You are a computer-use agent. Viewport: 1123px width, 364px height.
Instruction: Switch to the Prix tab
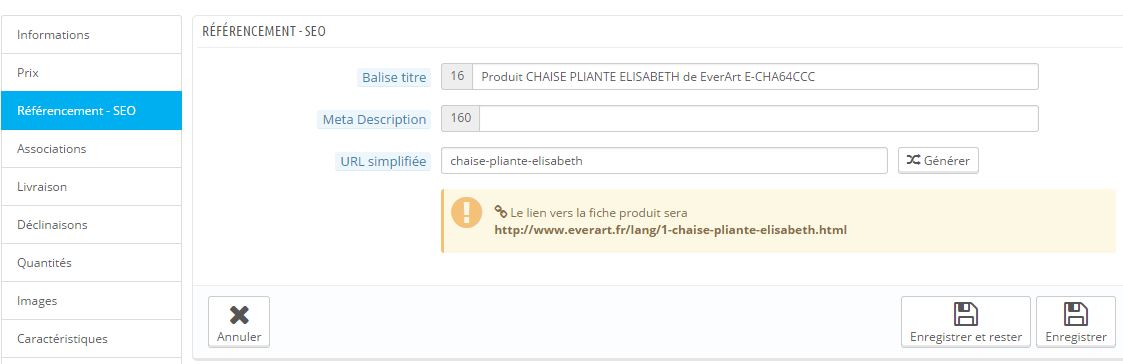click(91, 72)
